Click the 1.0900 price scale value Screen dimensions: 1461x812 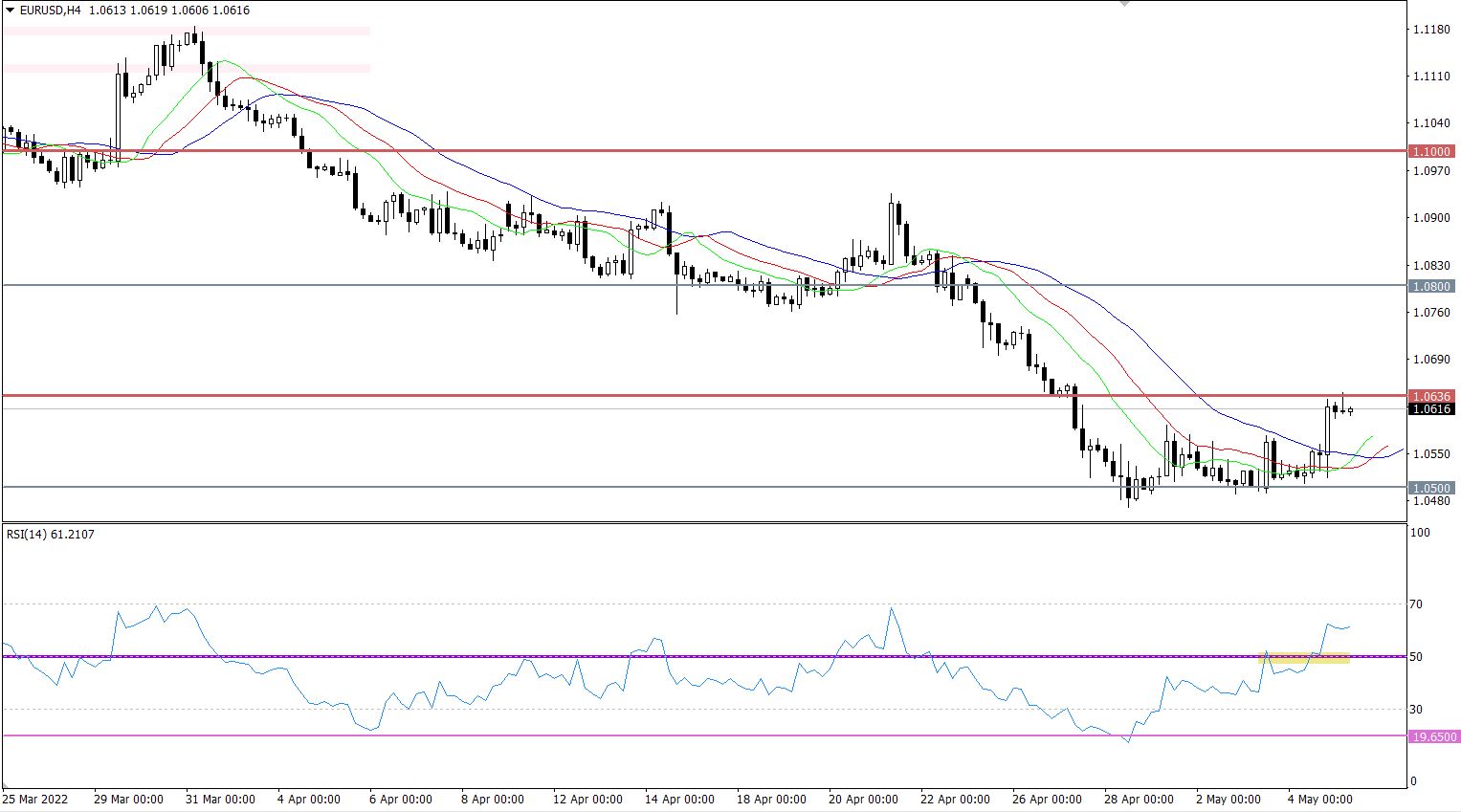click(1431, 218)
